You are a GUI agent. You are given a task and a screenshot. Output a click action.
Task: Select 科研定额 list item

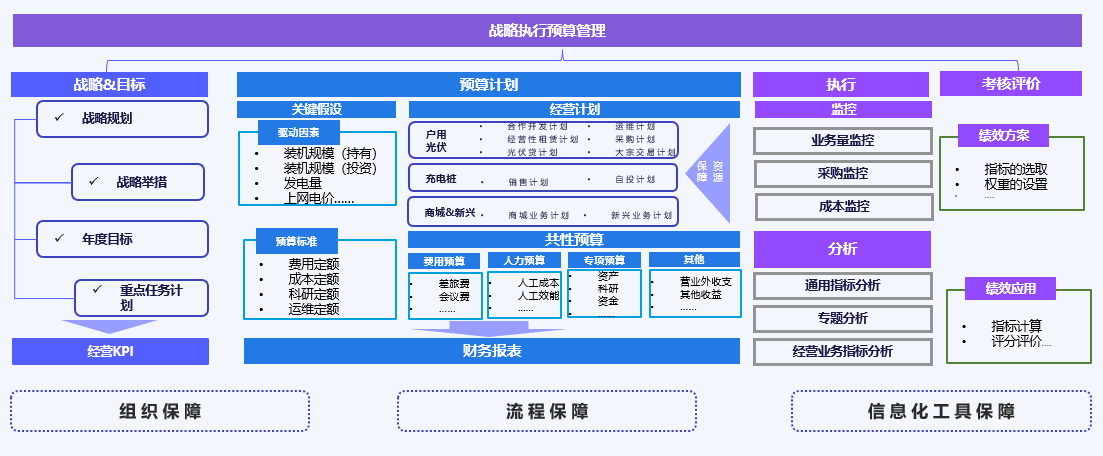(314, 294)
